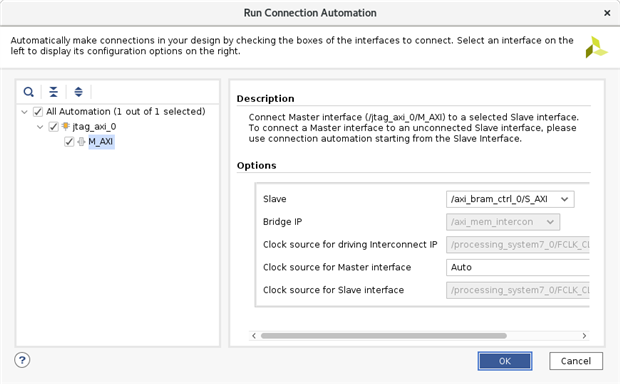620x384 pixels.
Task: Click the scroll left arrow in Options
Action: (x=254, y=336)
